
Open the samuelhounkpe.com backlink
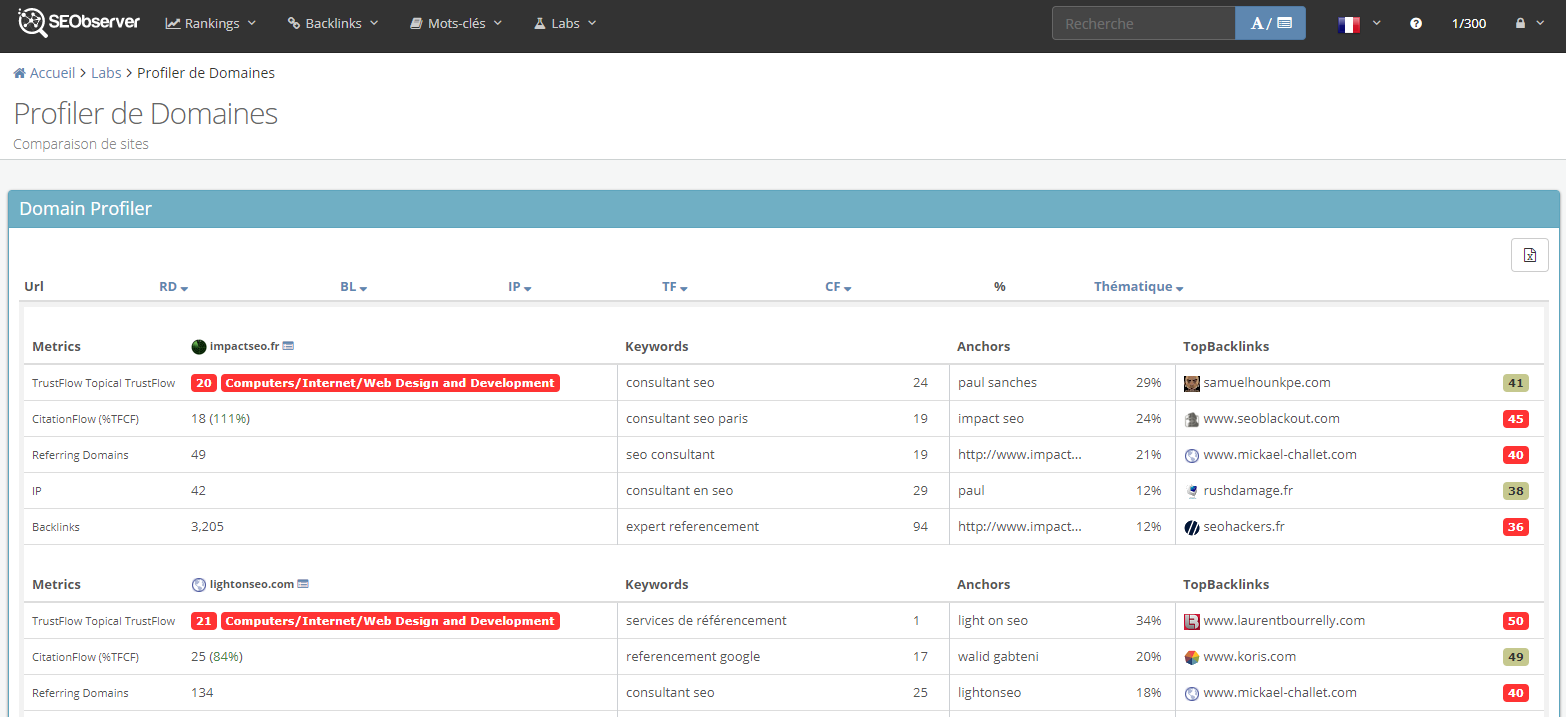tap(1266, 383)
